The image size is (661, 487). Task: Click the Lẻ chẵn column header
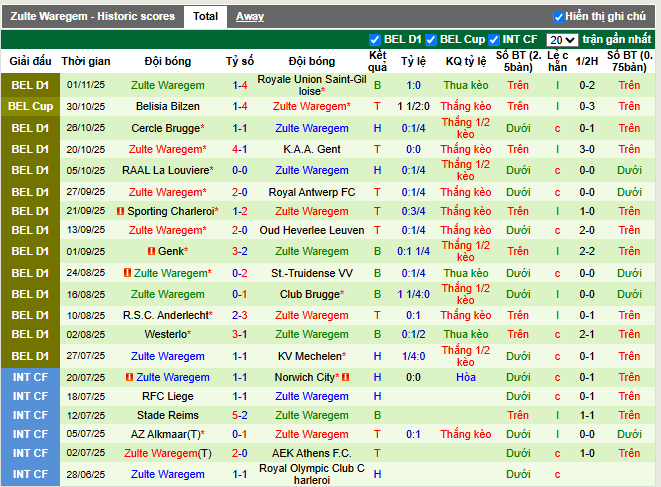tap(557, 61)
